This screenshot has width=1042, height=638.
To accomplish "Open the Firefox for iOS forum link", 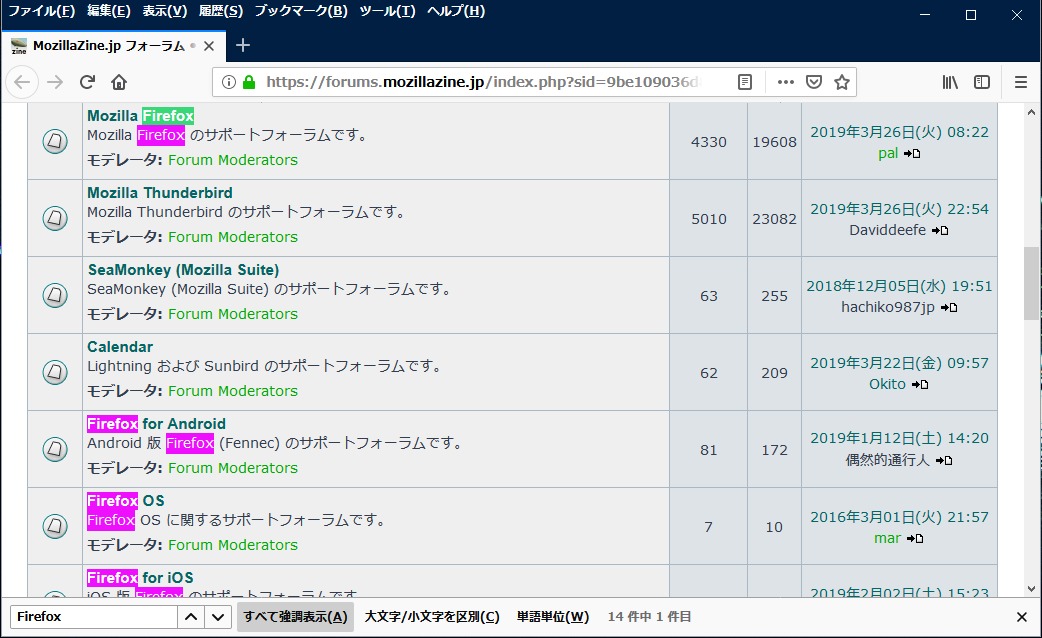I will (x=140, y=578).
